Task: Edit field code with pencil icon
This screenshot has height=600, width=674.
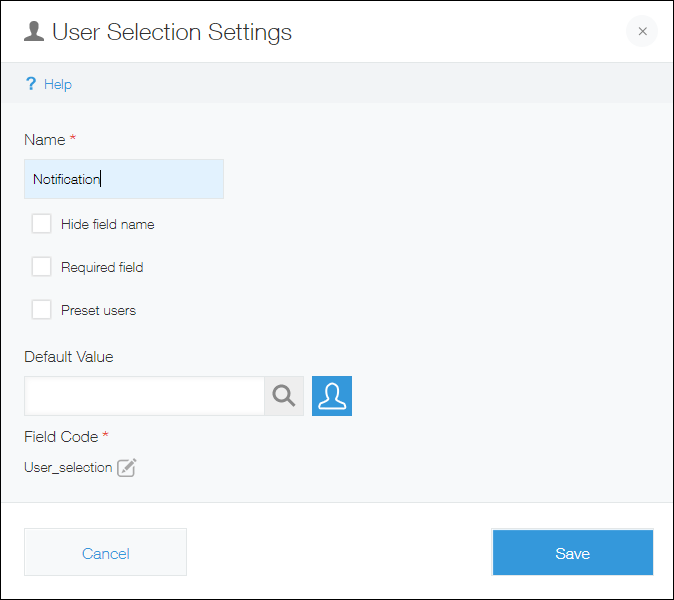Action: 127,467
